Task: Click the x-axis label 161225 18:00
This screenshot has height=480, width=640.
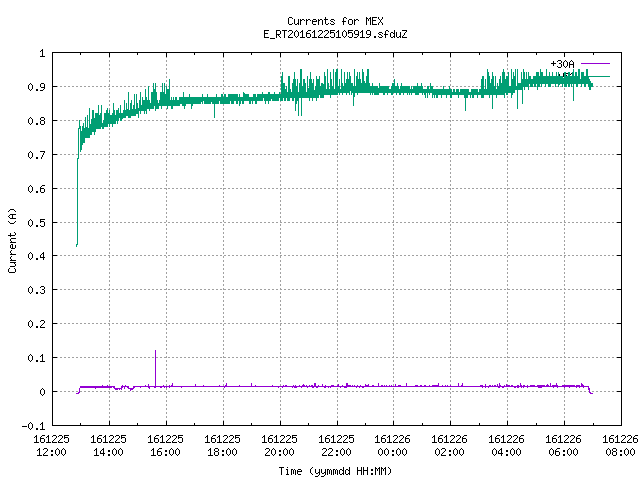Action: 222,446
